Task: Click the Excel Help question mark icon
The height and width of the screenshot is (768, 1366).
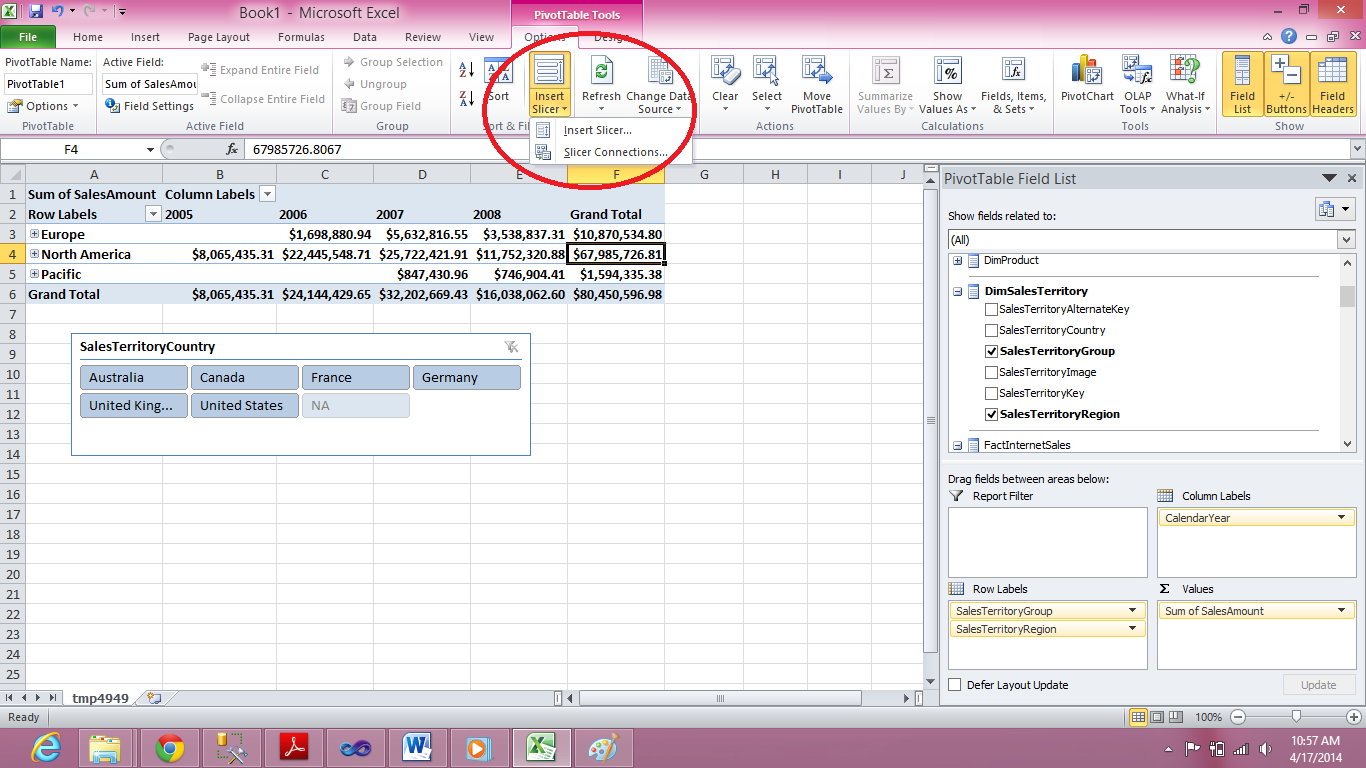Action: (x=1289, y=37)
